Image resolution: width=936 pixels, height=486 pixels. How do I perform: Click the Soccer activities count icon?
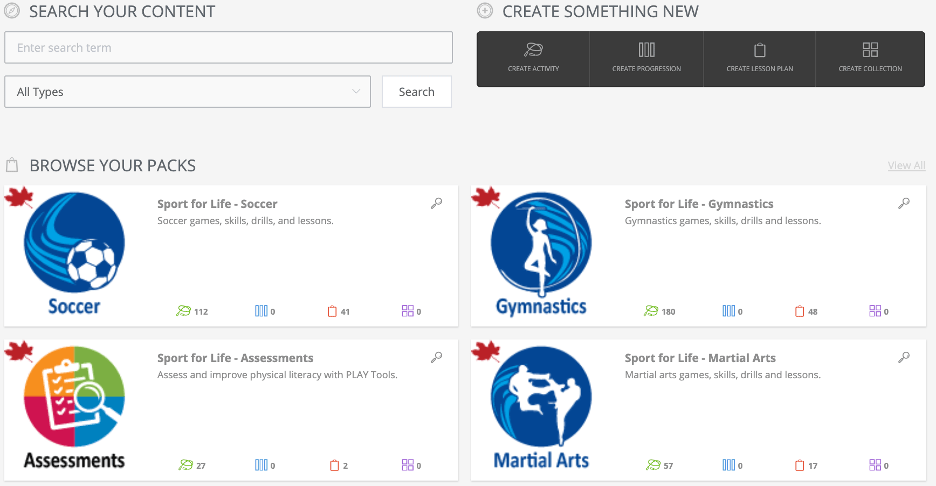pyautogui.click(x=183, y=311)
